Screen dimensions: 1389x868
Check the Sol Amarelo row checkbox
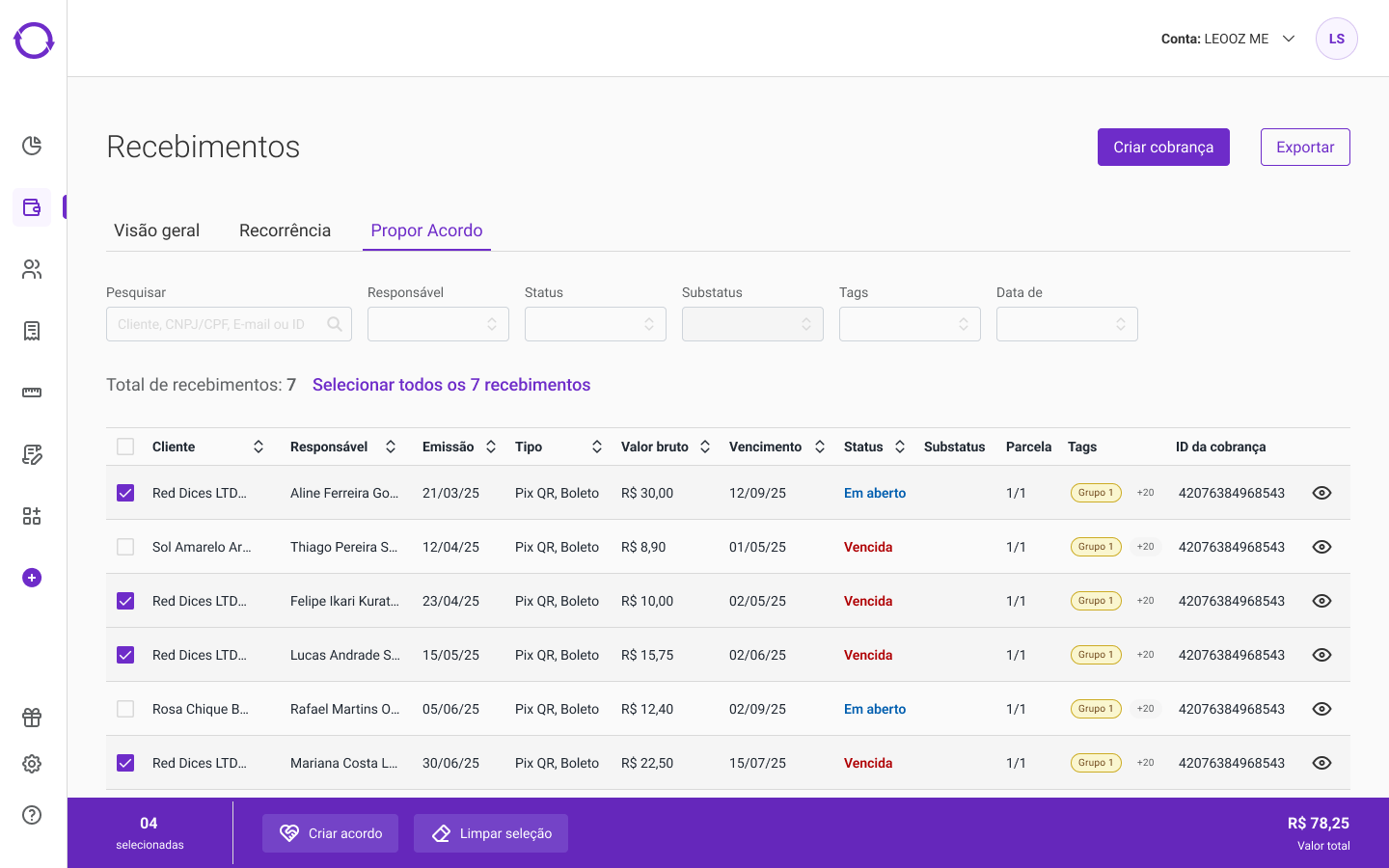[125, 547]
